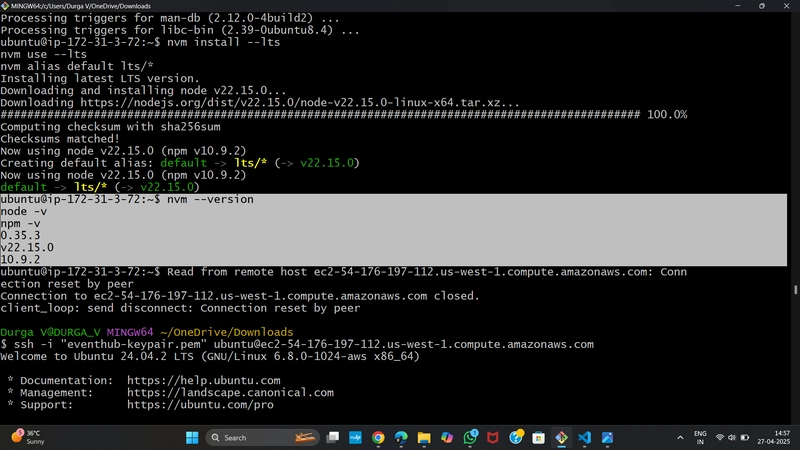Open McAfee from the taskbar
800x450 pixels.
click(x=492, y=437)
